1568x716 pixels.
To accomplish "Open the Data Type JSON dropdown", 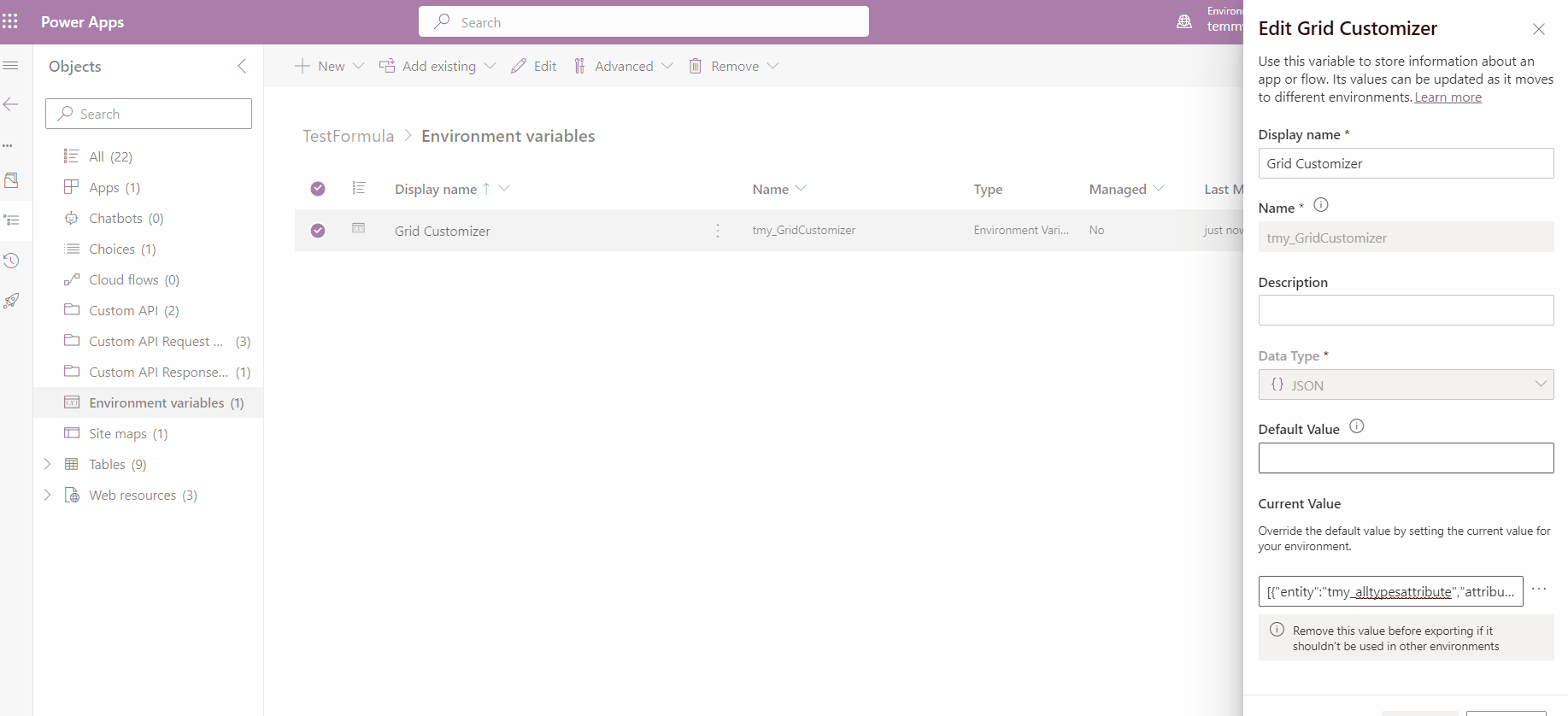I will (x=1406, y=384).
